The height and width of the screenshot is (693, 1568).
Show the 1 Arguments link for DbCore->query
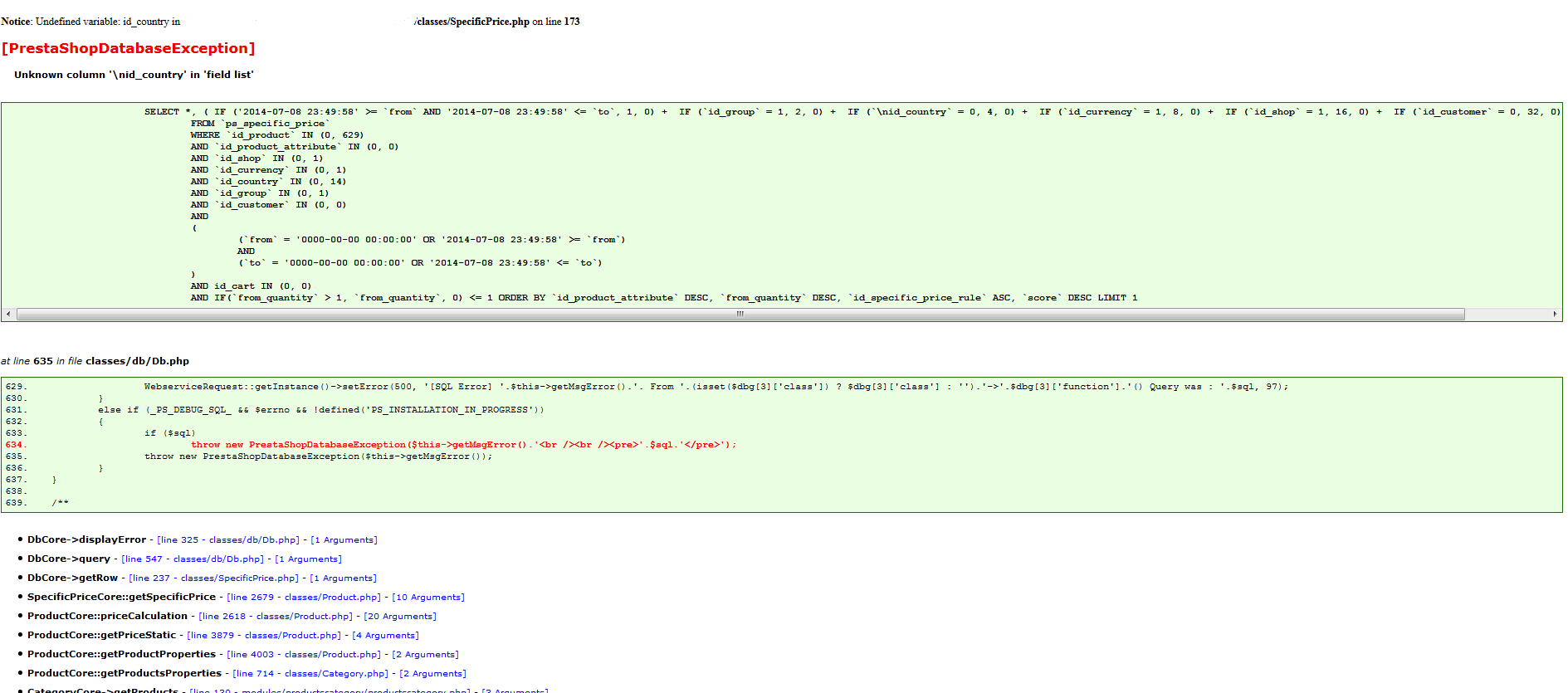pyautogui.click(x=308, y=559)
